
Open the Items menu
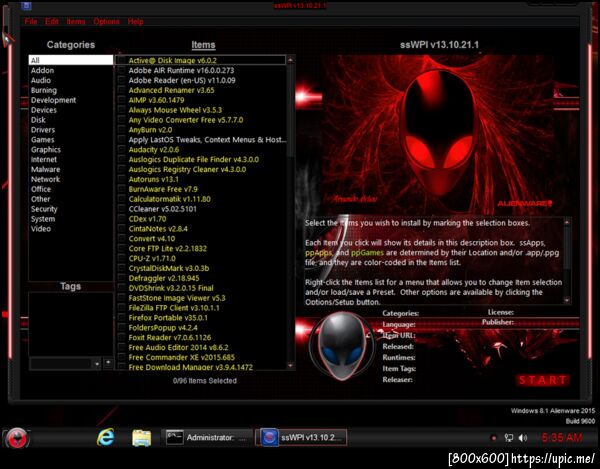click(x=76, y=21)
